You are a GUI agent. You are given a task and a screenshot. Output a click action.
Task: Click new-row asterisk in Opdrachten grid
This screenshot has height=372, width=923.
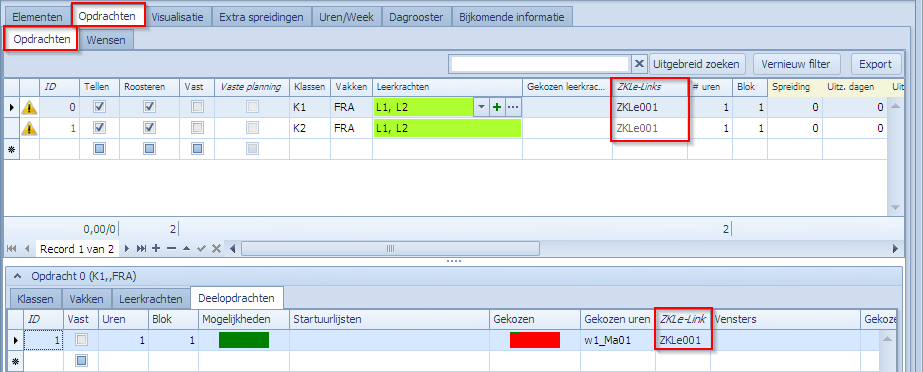click(11, 149)
